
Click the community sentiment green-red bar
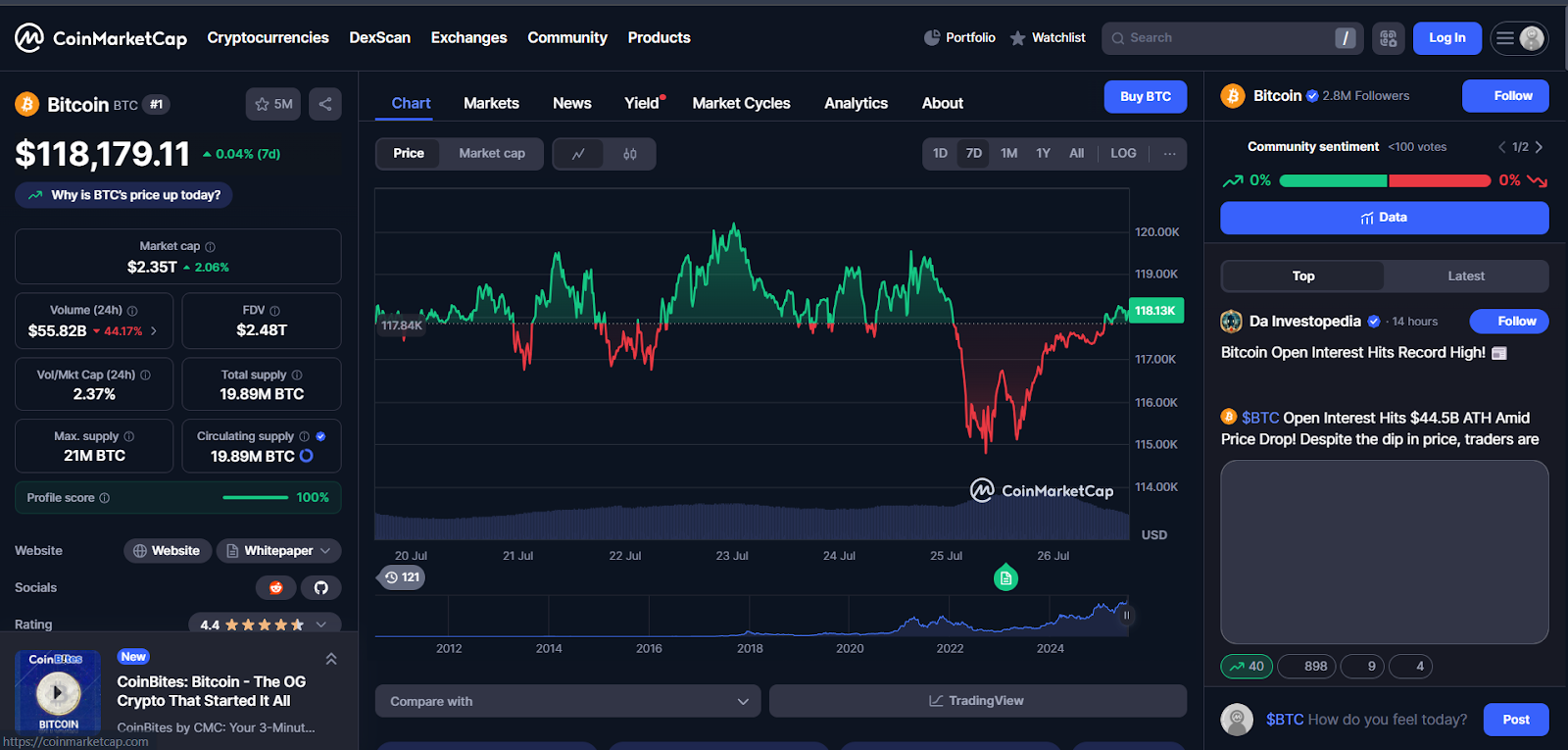[x=1385, y=180]
